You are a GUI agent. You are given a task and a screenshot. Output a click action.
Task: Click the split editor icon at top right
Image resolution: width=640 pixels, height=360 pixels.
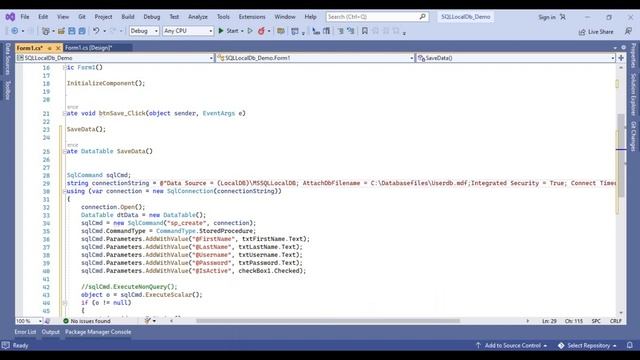pyautogui.click(x=621, y=58)
